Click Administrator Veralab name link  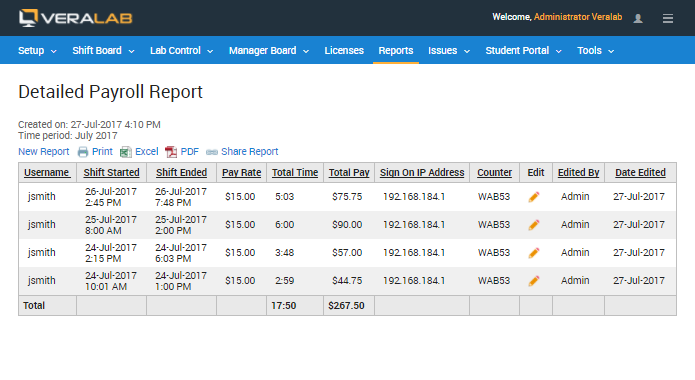[578, 17]
